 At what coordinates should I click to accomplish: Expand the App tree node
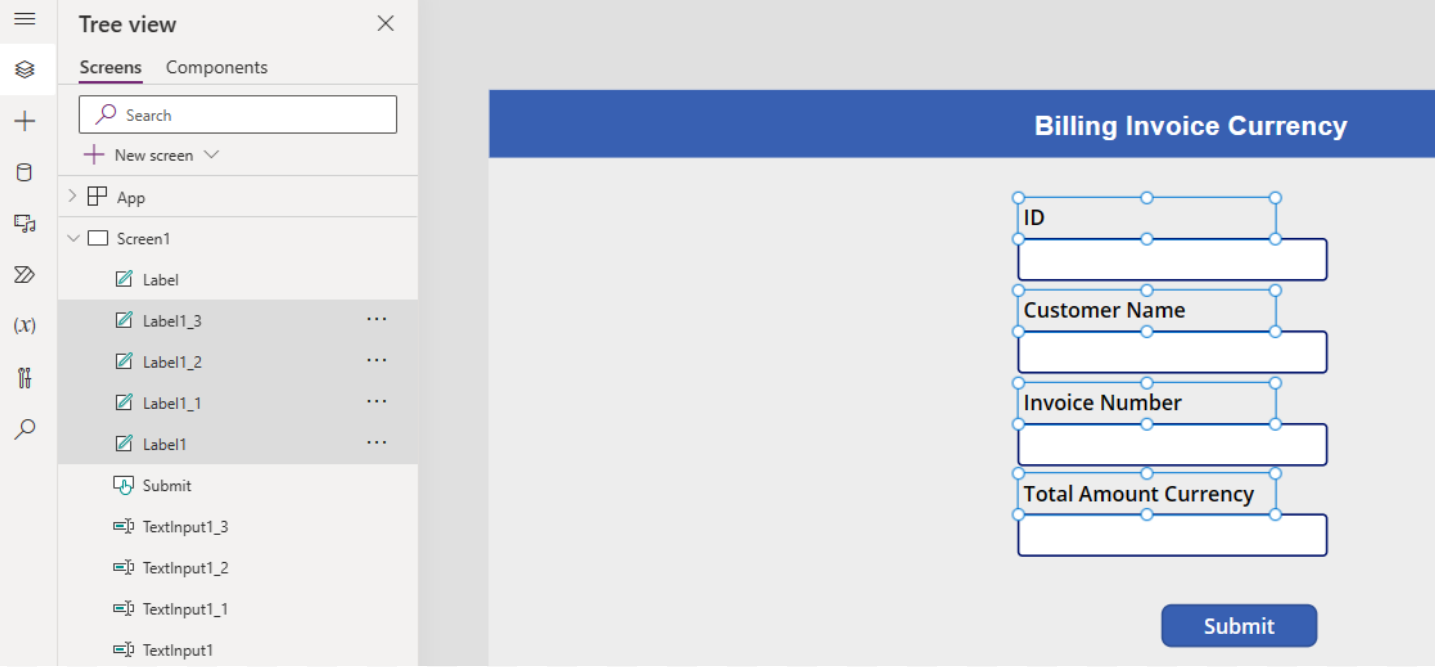coord(72,197)
